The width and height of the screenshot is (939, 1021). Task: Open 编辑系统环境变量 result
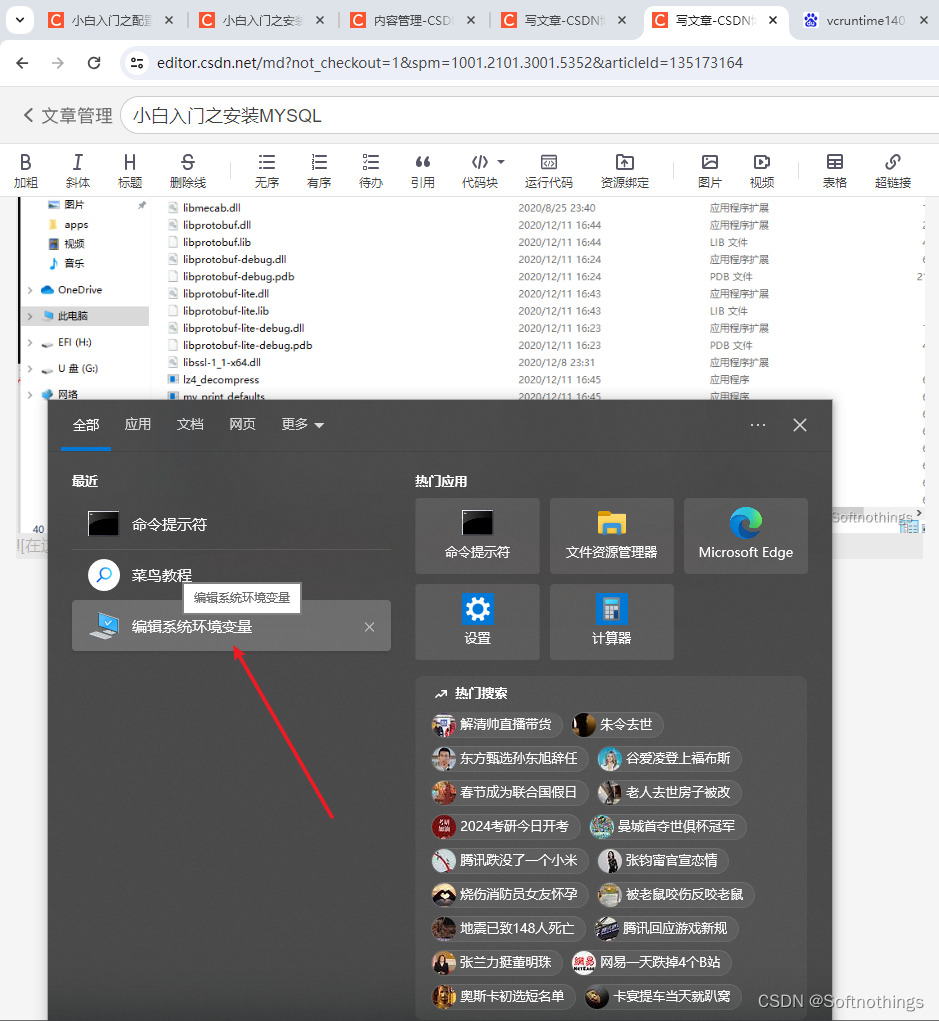[x=231, y=626]
